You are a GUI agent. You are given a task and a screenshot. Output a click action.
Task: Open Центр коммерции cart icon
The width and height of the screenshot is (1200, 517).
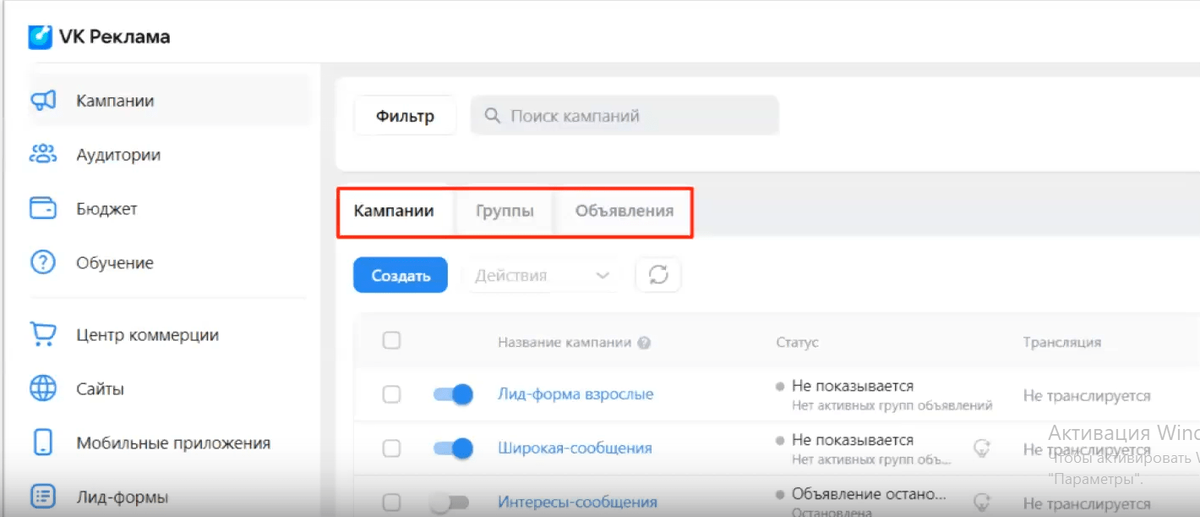pyautogui.click(x=42, y=334)
